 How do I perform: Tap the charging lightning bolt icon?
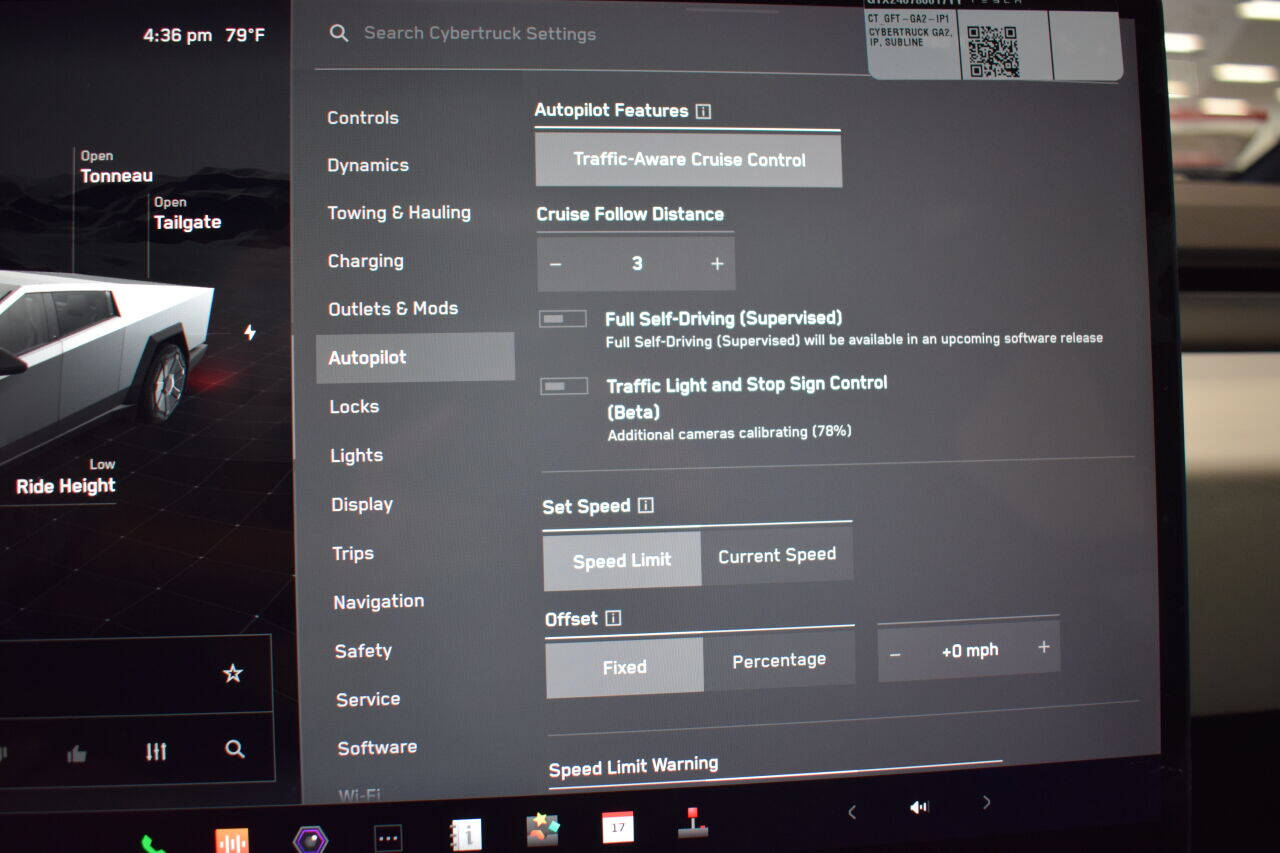tap(250, 332)
